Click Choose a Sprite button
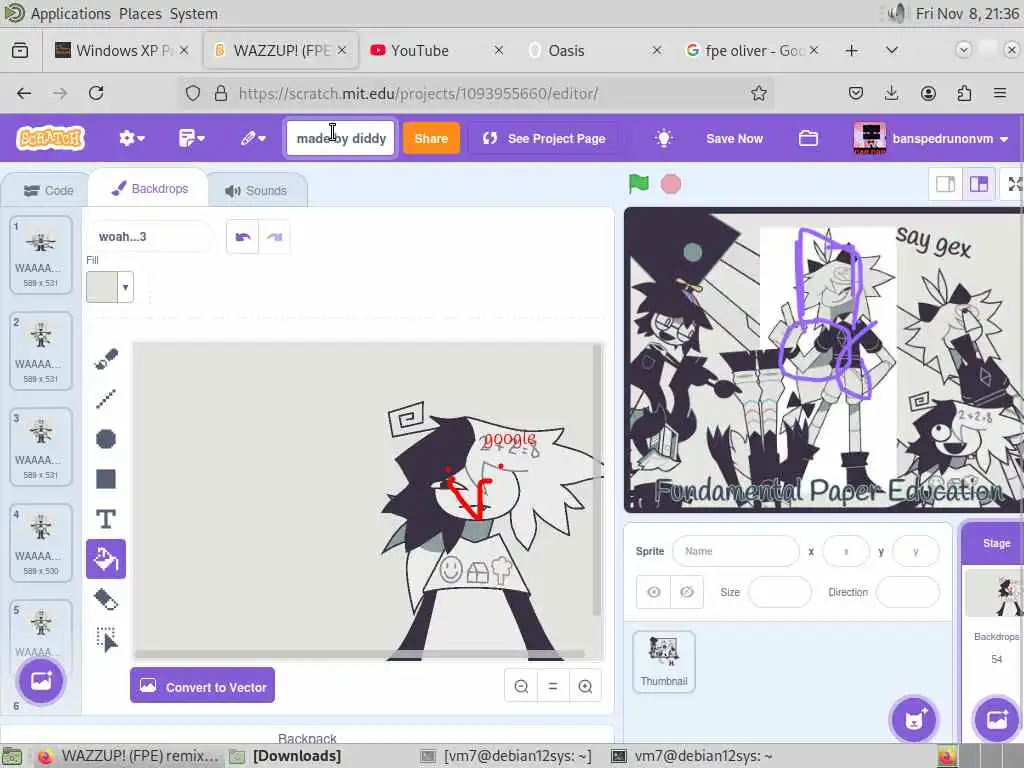This screenshot has height=768, width=1024. [914, 720]
